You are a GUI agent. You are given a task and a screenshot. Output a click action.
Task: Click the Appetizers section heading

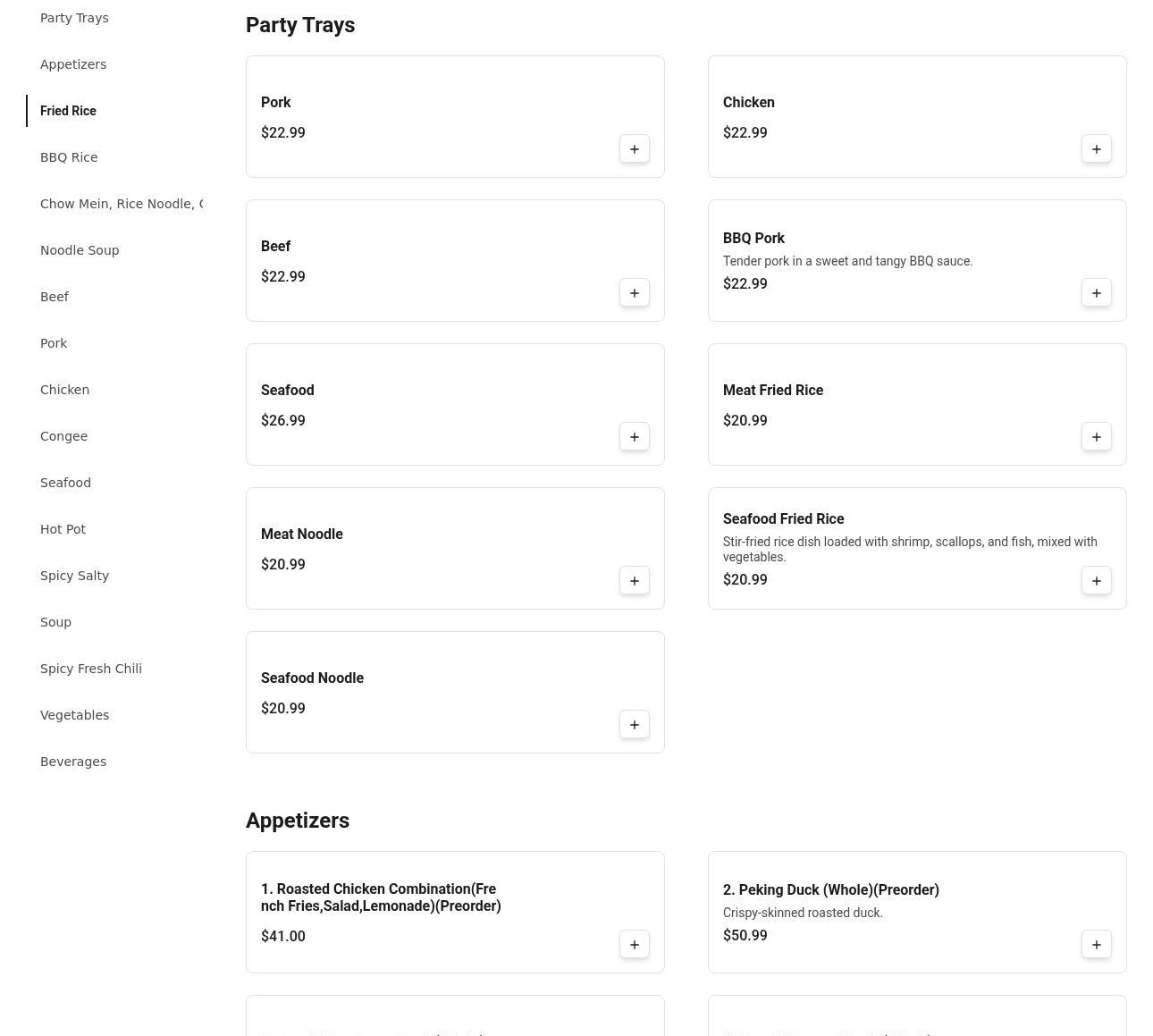[x=298, y=821]
